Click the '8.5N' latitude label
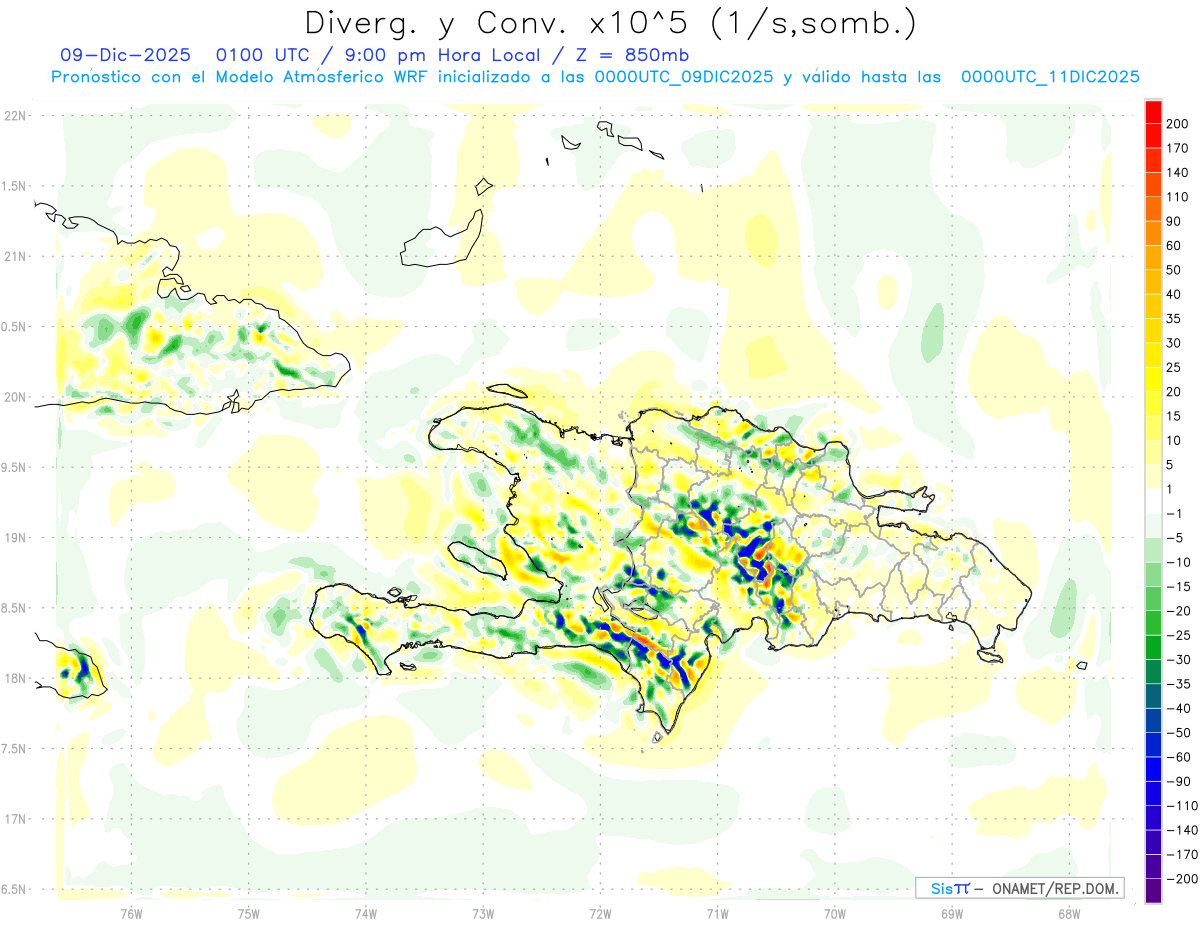The width and height of the screenshot is (1200, 927). coord(14,608)
